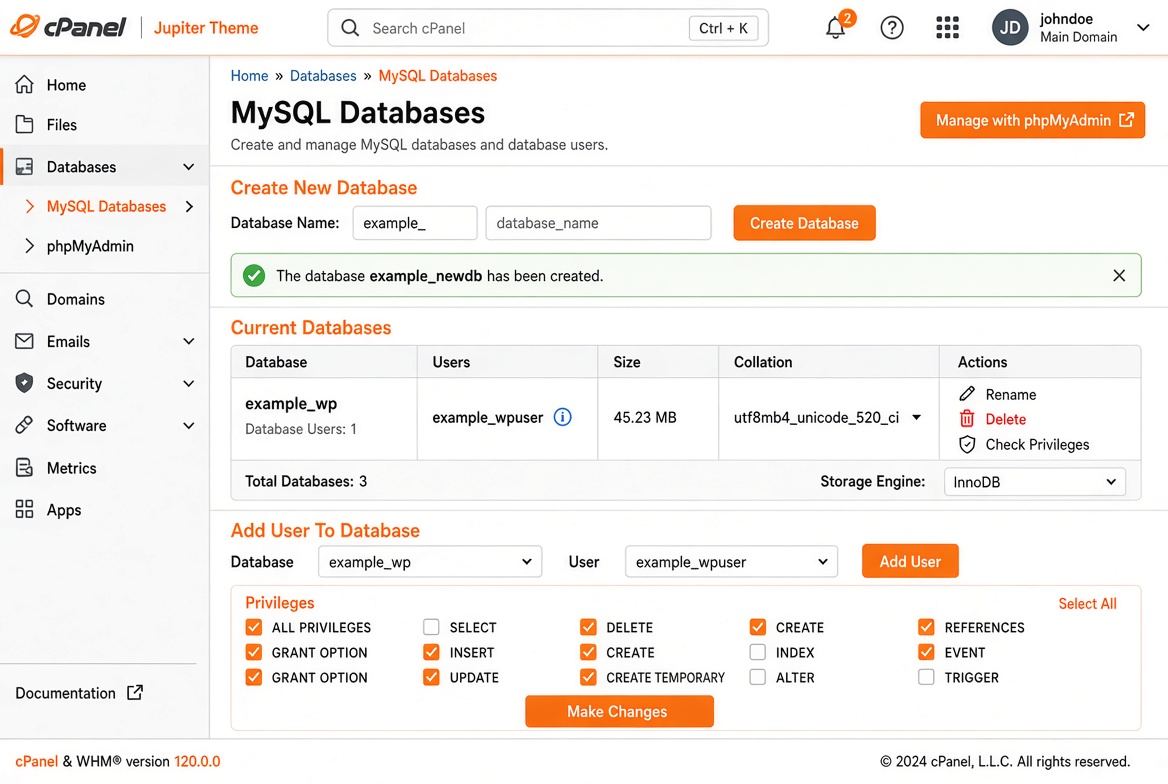Image resolution: width=1168 pixels, height=784 pixels.
Task: Open the notifications bell
Action: [x=836, y=28]
